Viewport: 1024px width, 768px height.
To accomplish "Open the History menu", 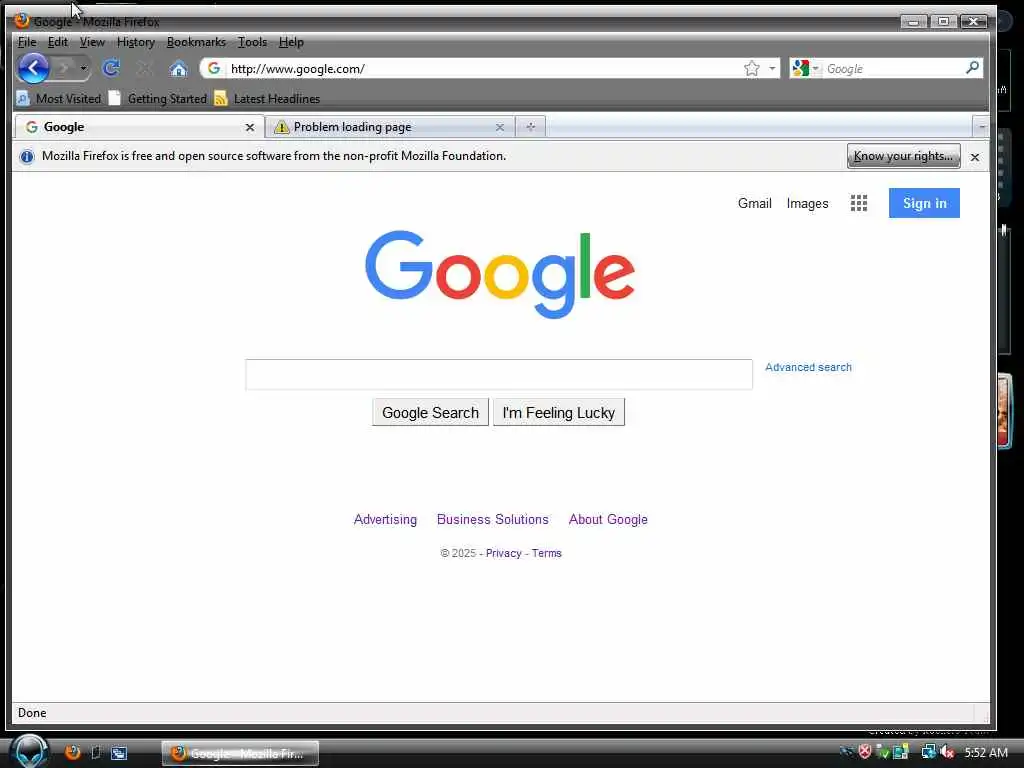I will (x=135, y=42).
